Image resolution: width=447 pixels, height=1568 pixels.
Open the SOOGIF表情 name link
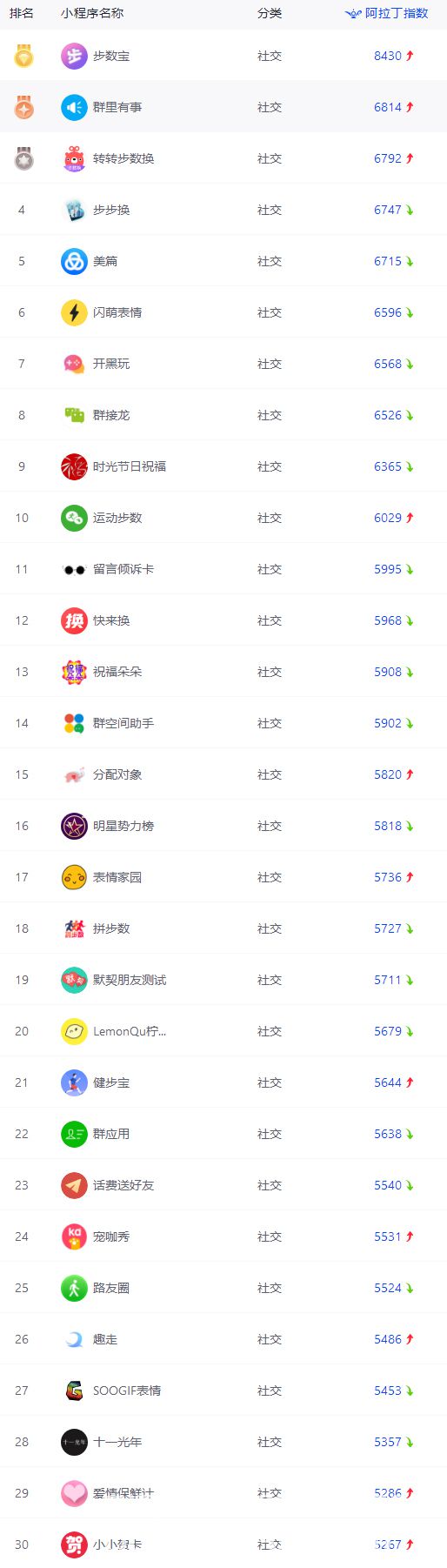pos(127,1390)
